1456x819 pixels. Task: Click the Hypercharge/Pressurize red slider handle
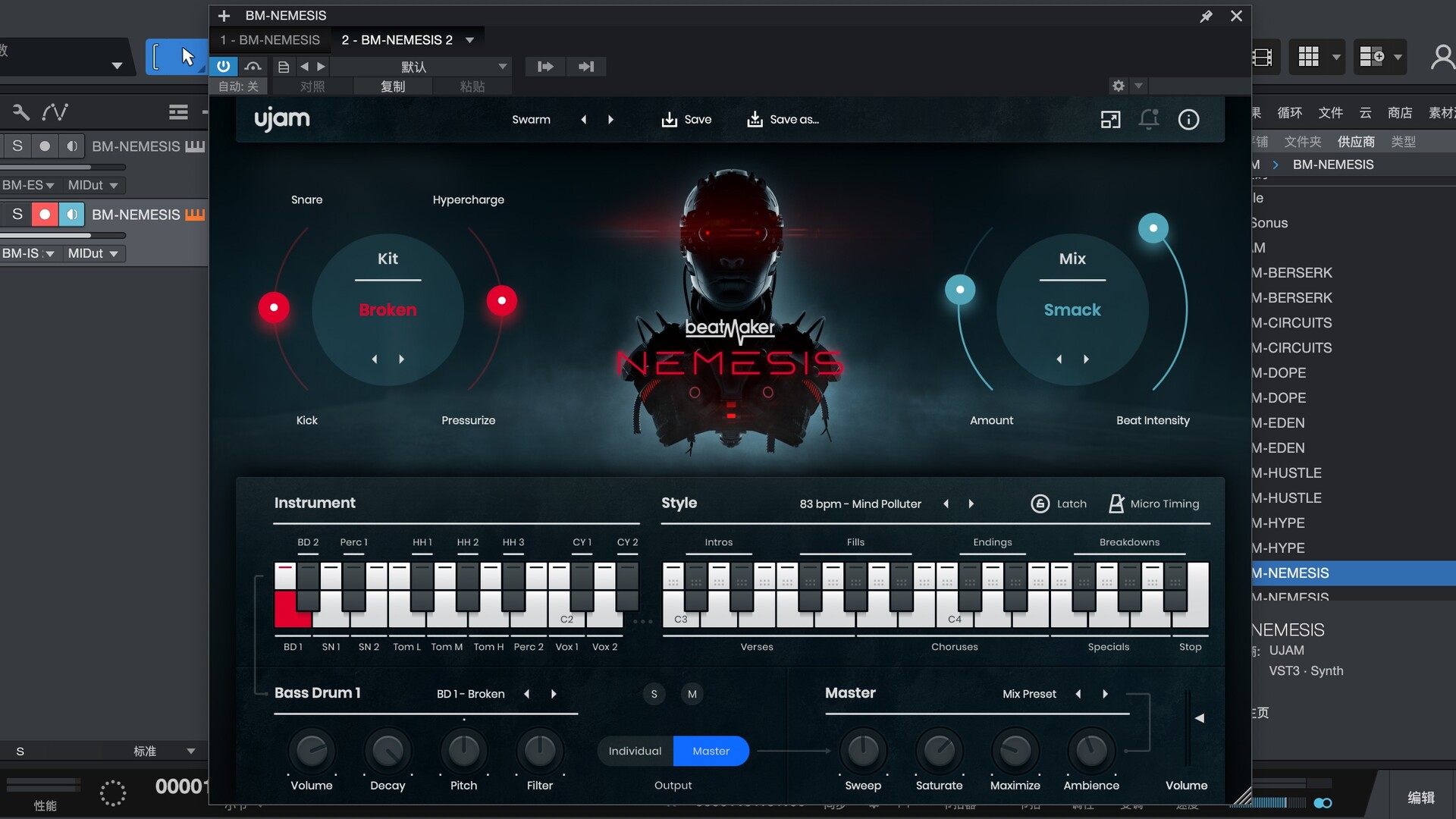click(501, 300)
